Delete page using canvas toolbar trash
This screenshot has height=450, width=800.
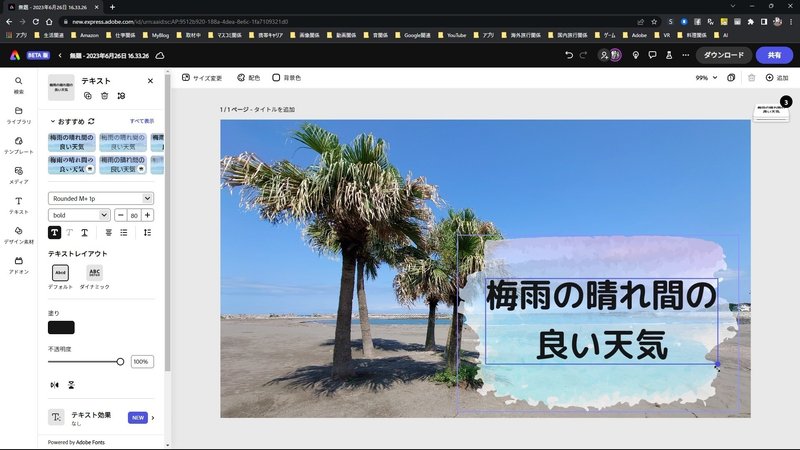tap(752, 78)
